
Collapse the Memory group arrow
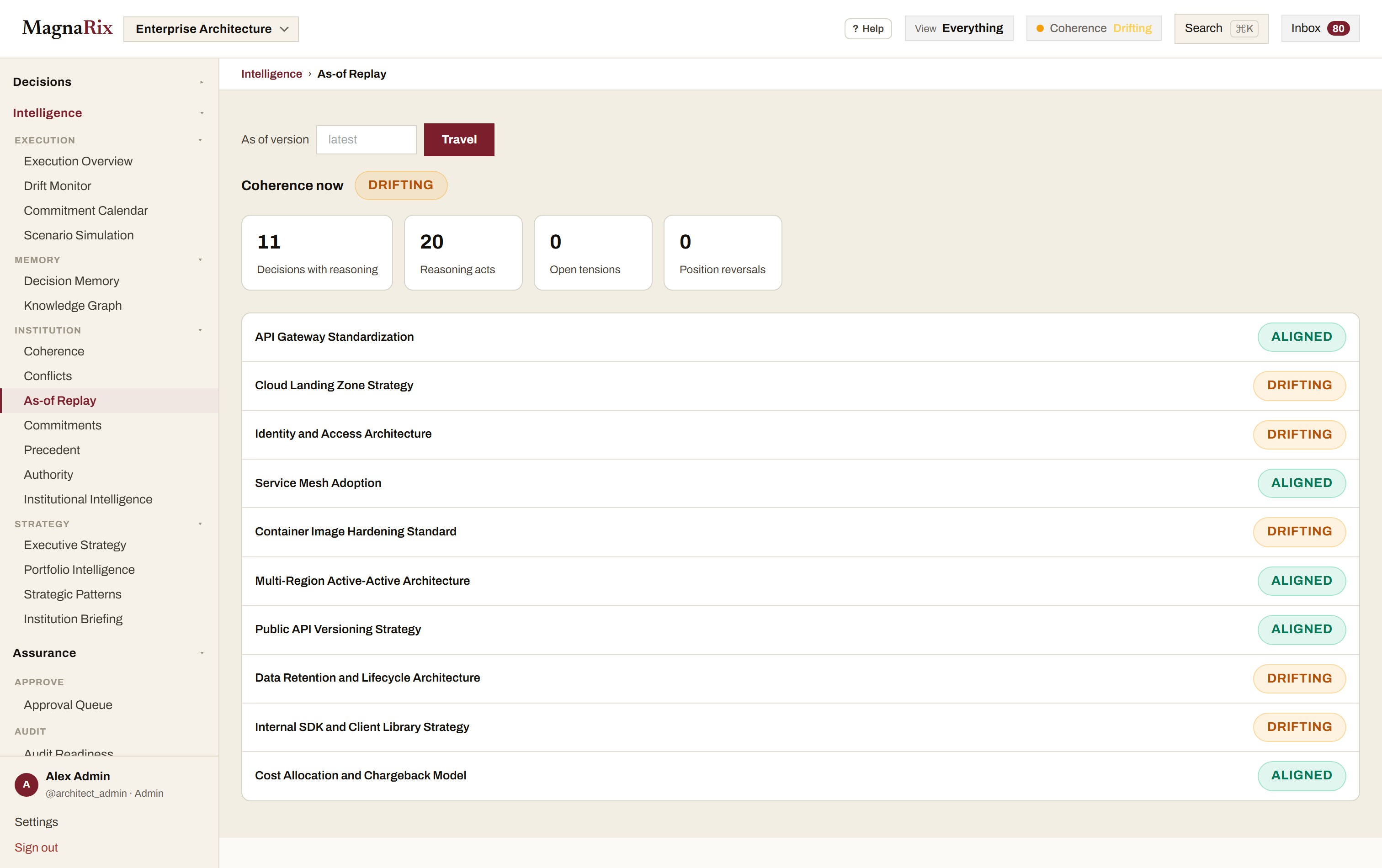[x=200, y=260]
